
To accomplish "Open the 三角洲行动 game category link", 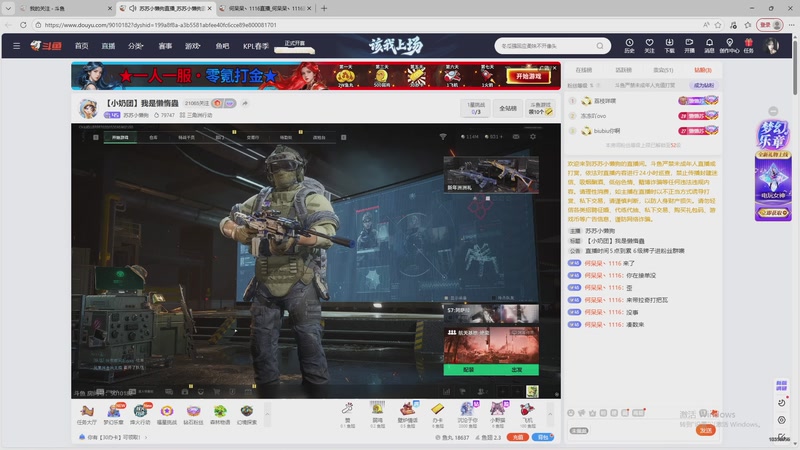I will click(x=195, y=115).
